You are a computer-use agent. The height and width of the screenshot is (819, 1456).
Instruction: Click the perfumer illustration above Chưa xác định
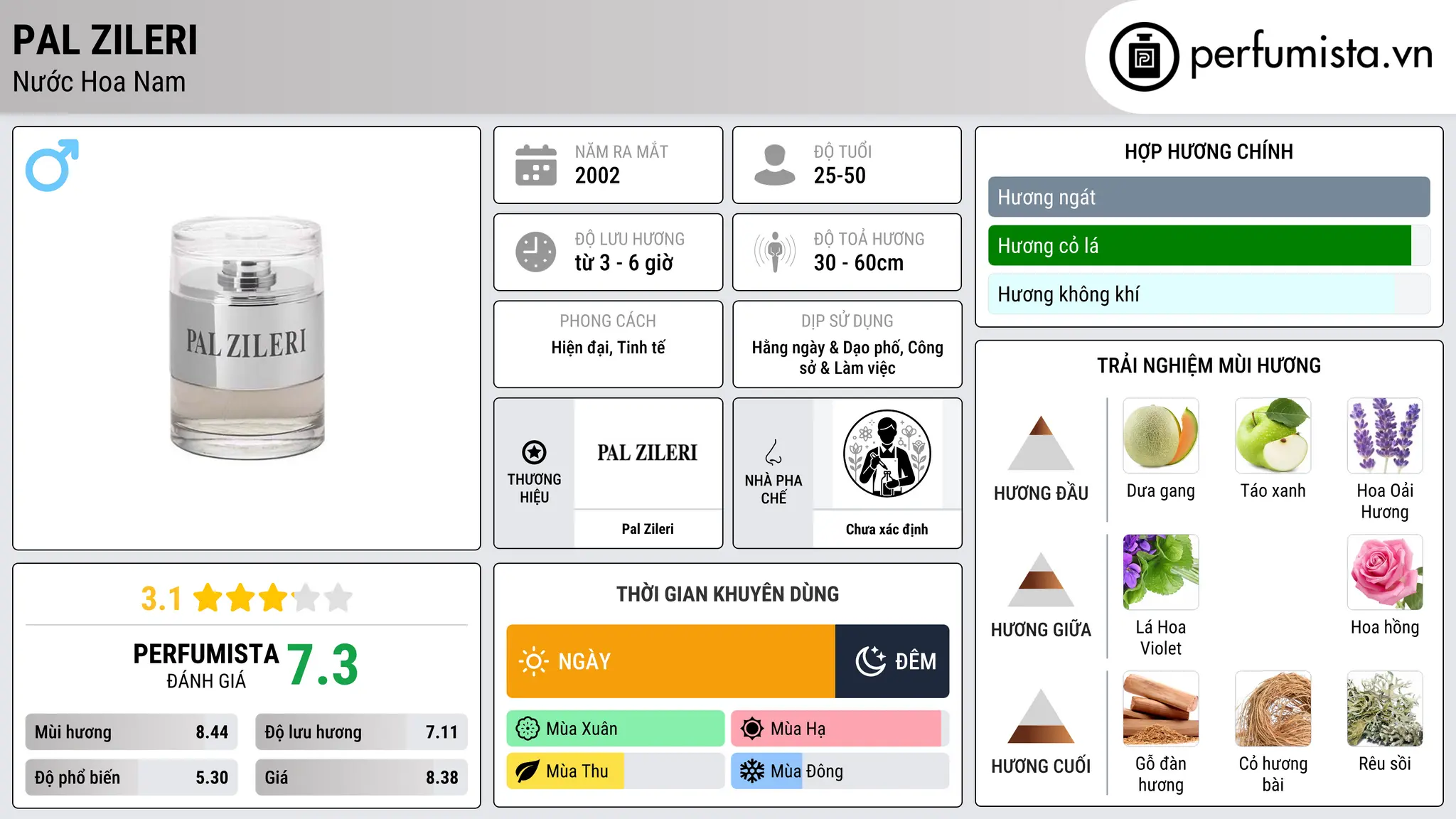coord(887,454)
